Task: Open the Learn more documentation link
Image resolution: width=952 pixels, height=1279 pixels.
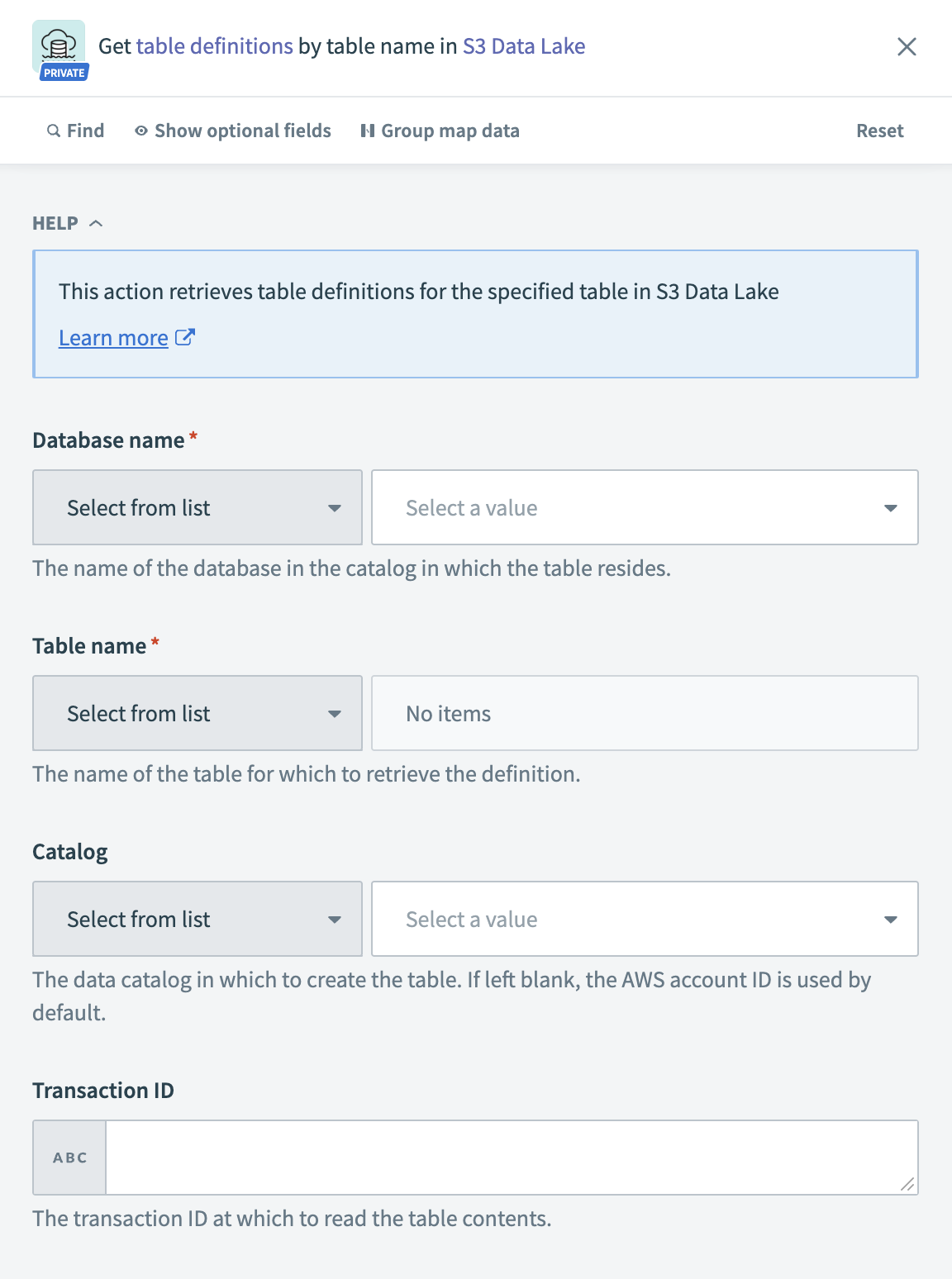Action: click(114, 337)
